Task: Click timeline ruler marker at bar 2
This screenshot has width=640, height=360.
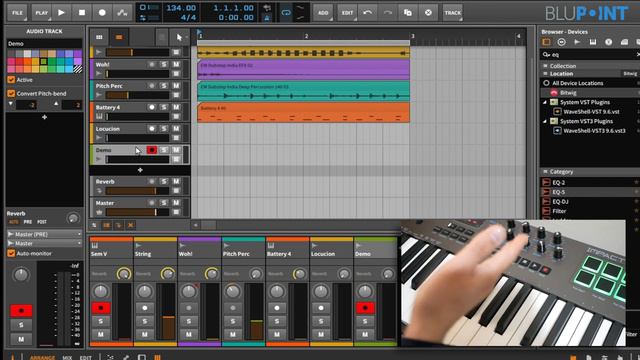Action: click(x=306, y=36)
